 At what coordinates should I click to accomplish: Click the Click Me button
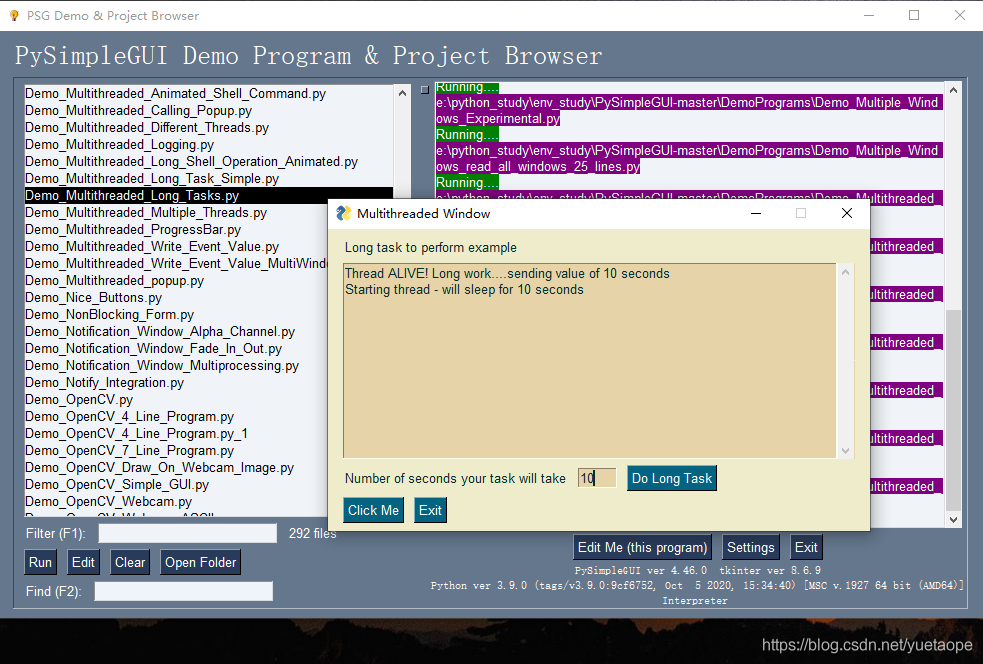coord(373,510)
